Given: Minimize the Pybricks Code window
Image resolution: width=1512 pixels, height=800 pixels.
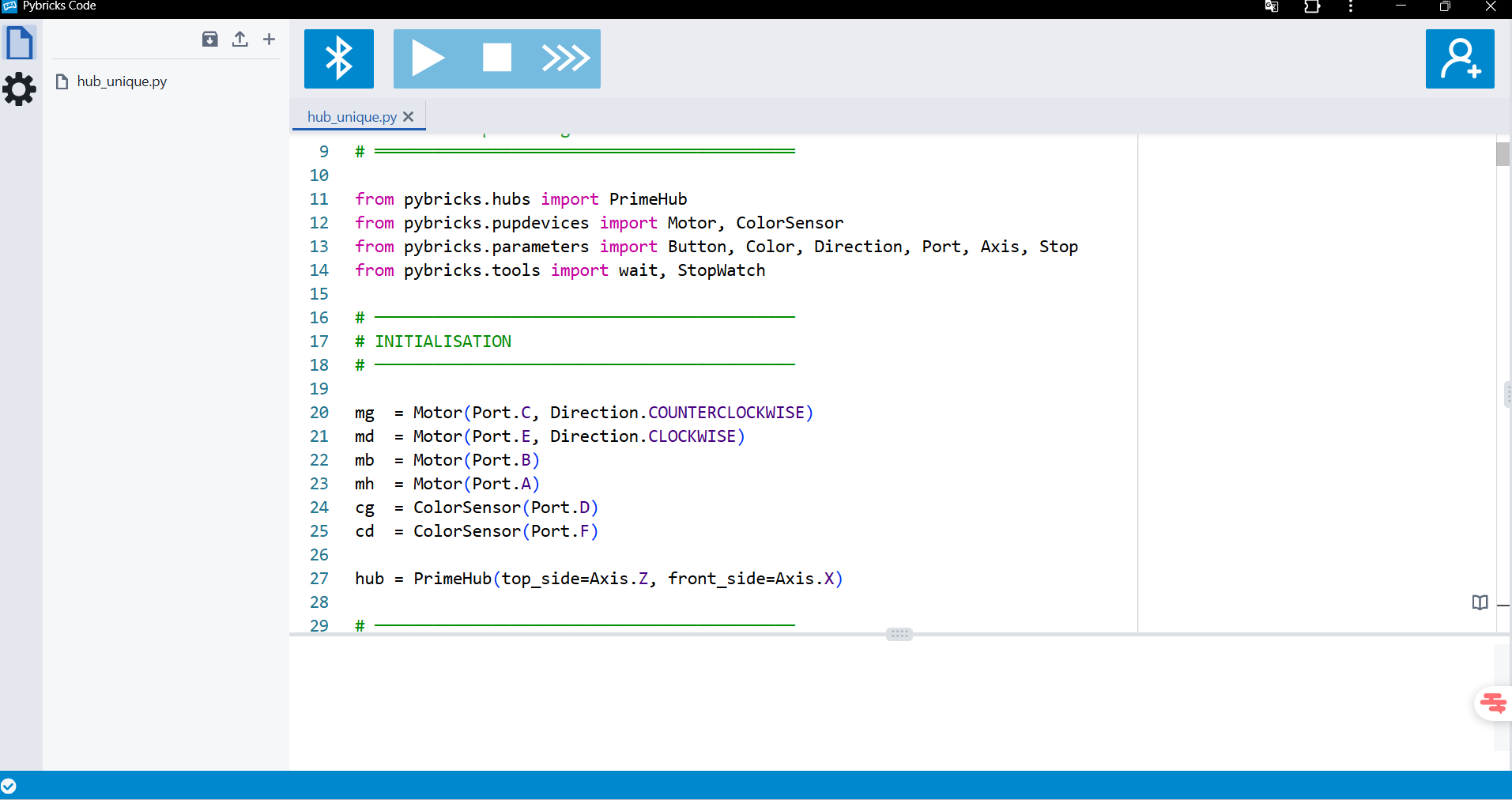Looking at the screenshot, I should (1401, 6).
